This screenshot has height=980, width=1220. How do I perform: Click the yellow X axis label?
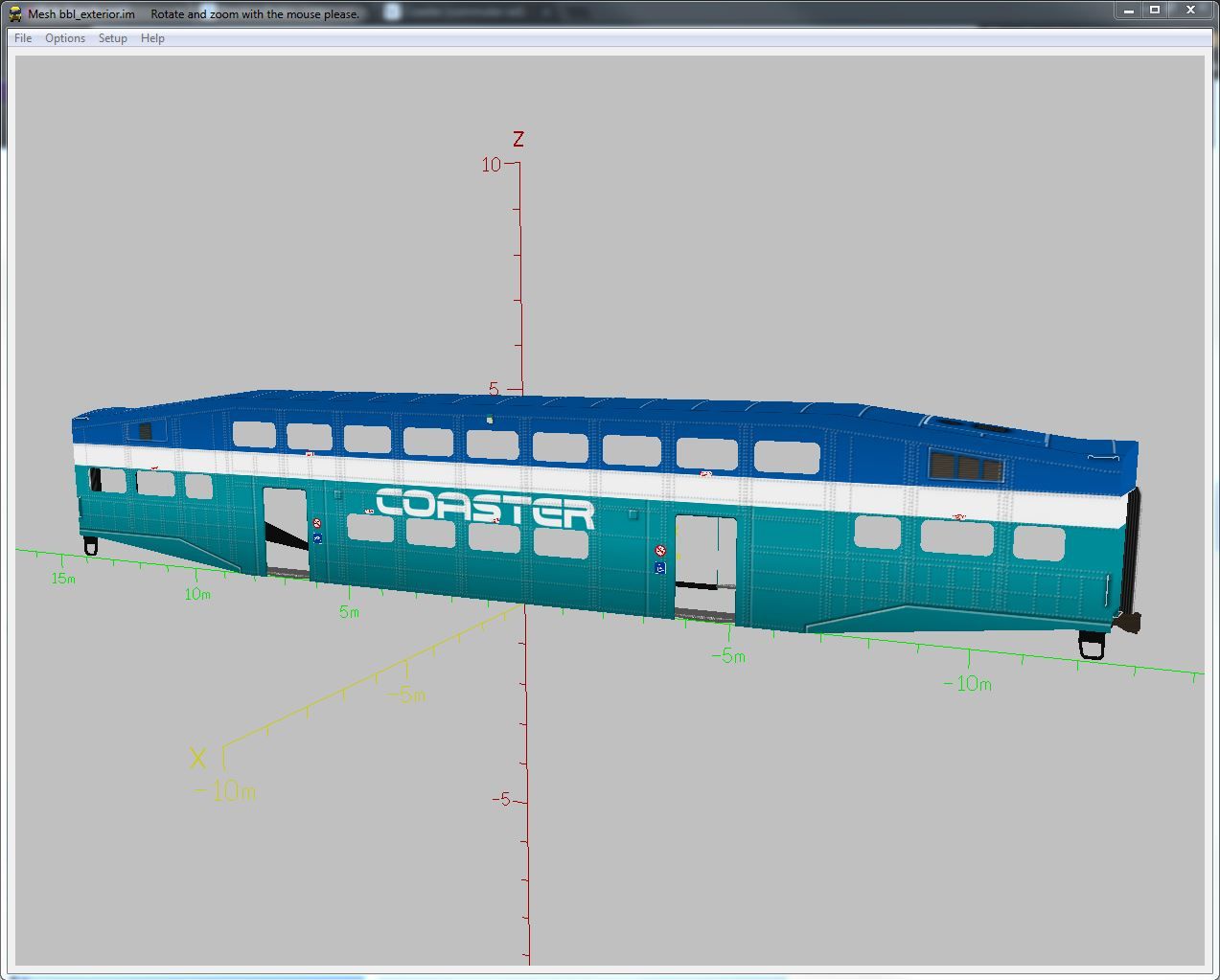pyautogui.click(x=197, y=759)
